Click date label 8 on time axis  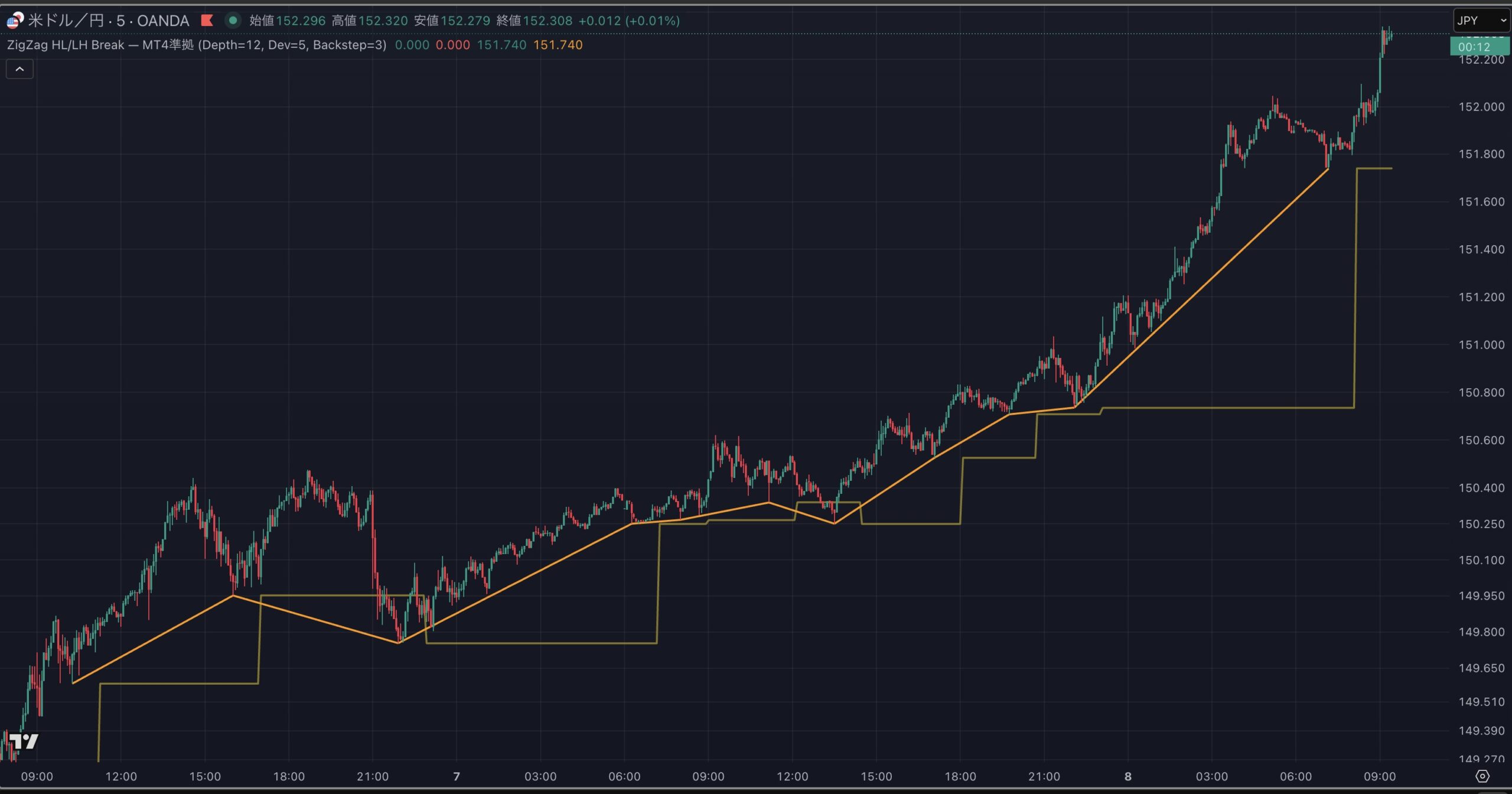coord(1128,776)
